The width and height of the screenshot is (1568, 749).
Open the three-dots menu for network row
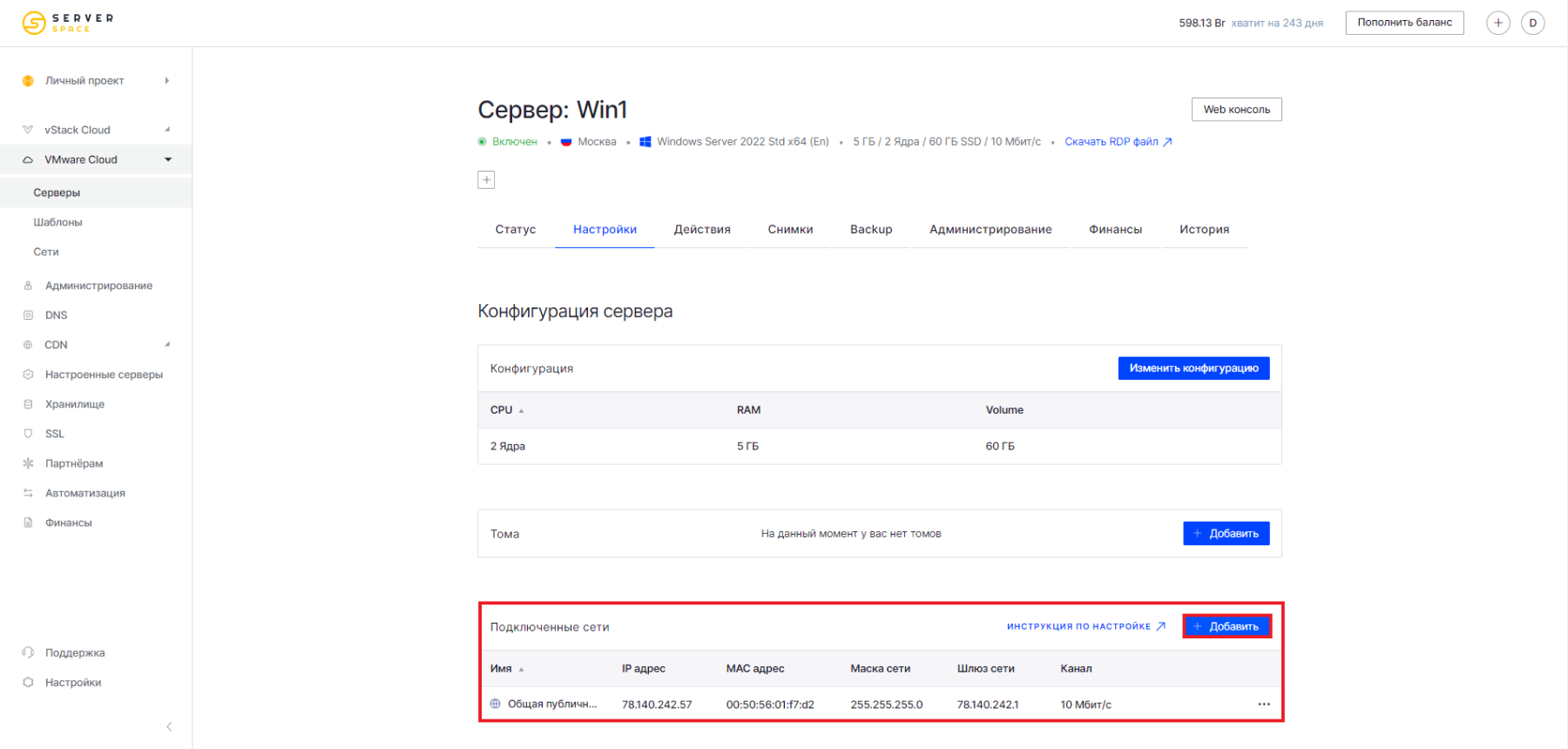(1264, 704)
